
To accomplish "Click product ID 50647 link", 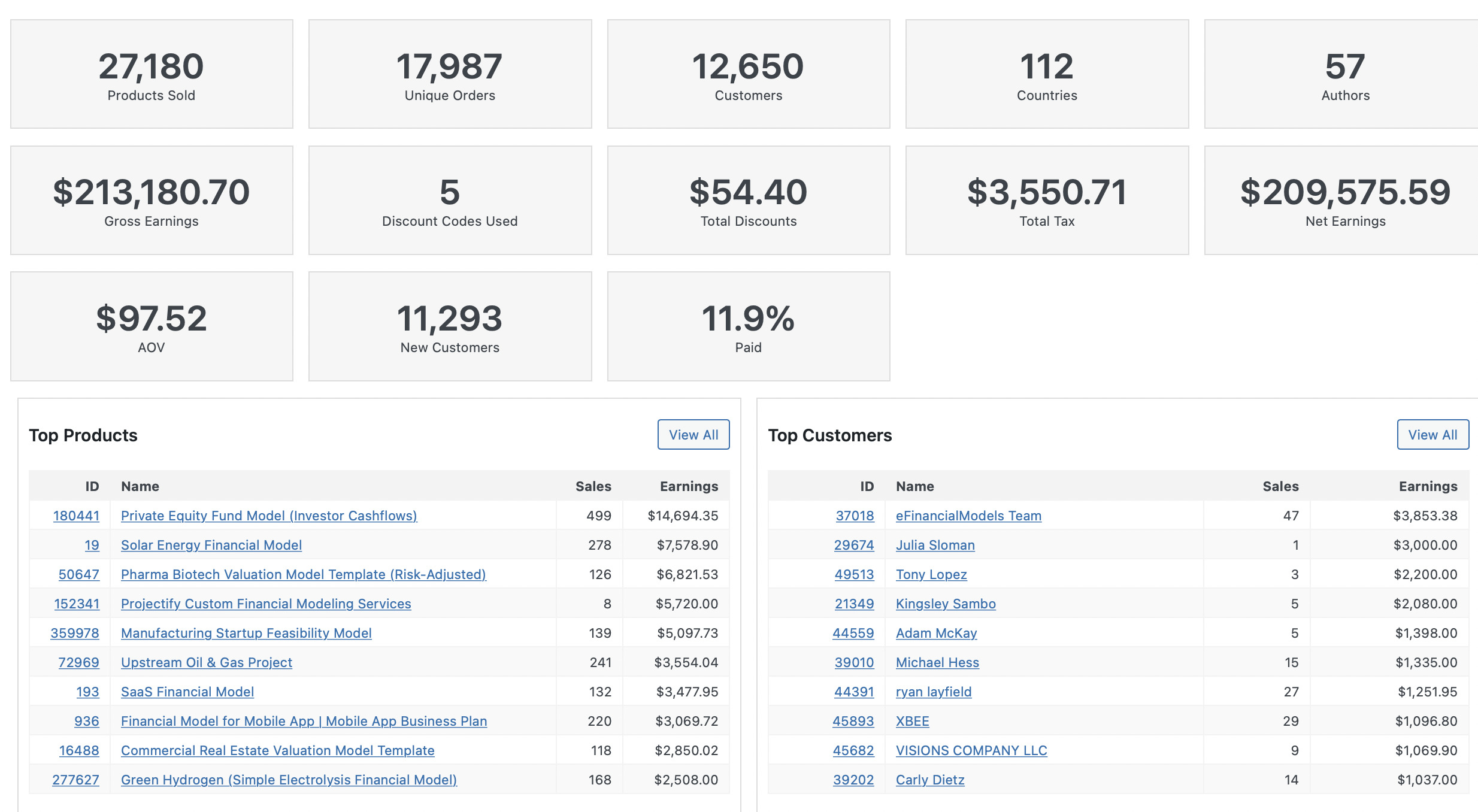I will pos(78,574).
